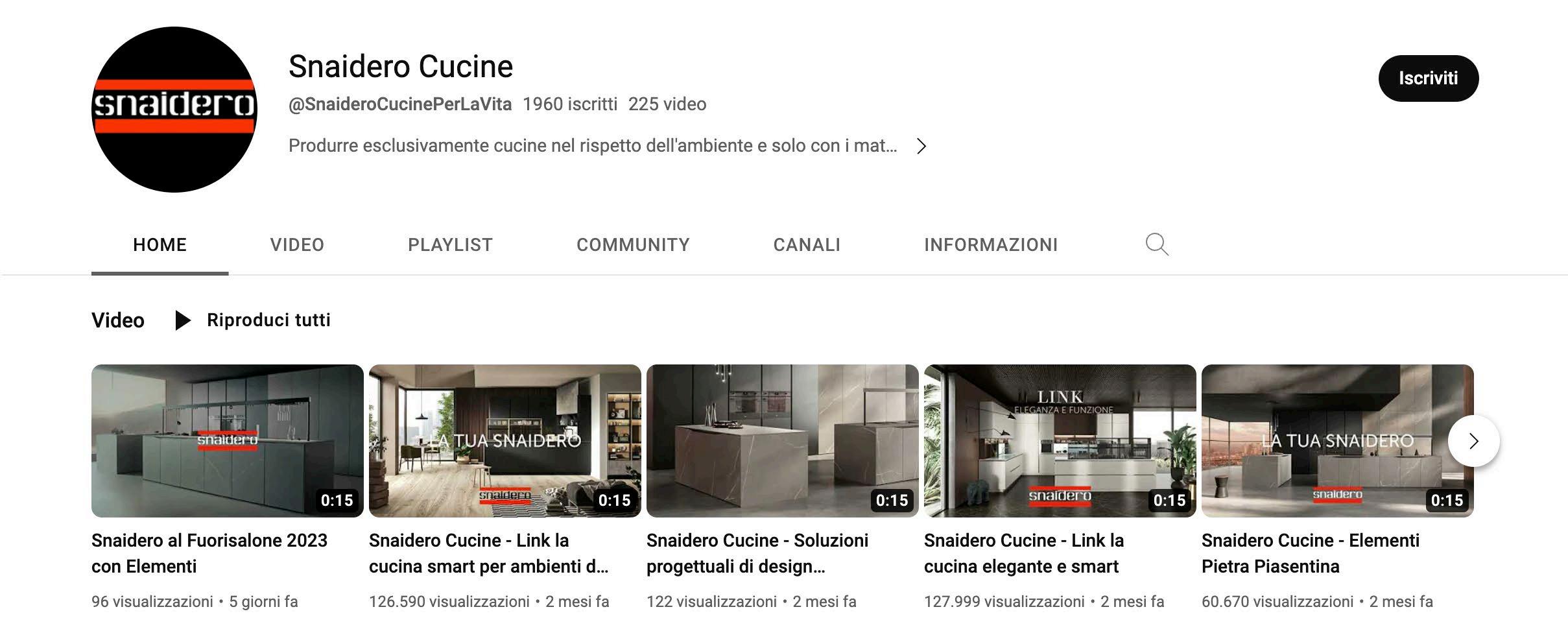
Task: Click the 127.999 visualizzazioni view count
Action: tap(1004, 602)
